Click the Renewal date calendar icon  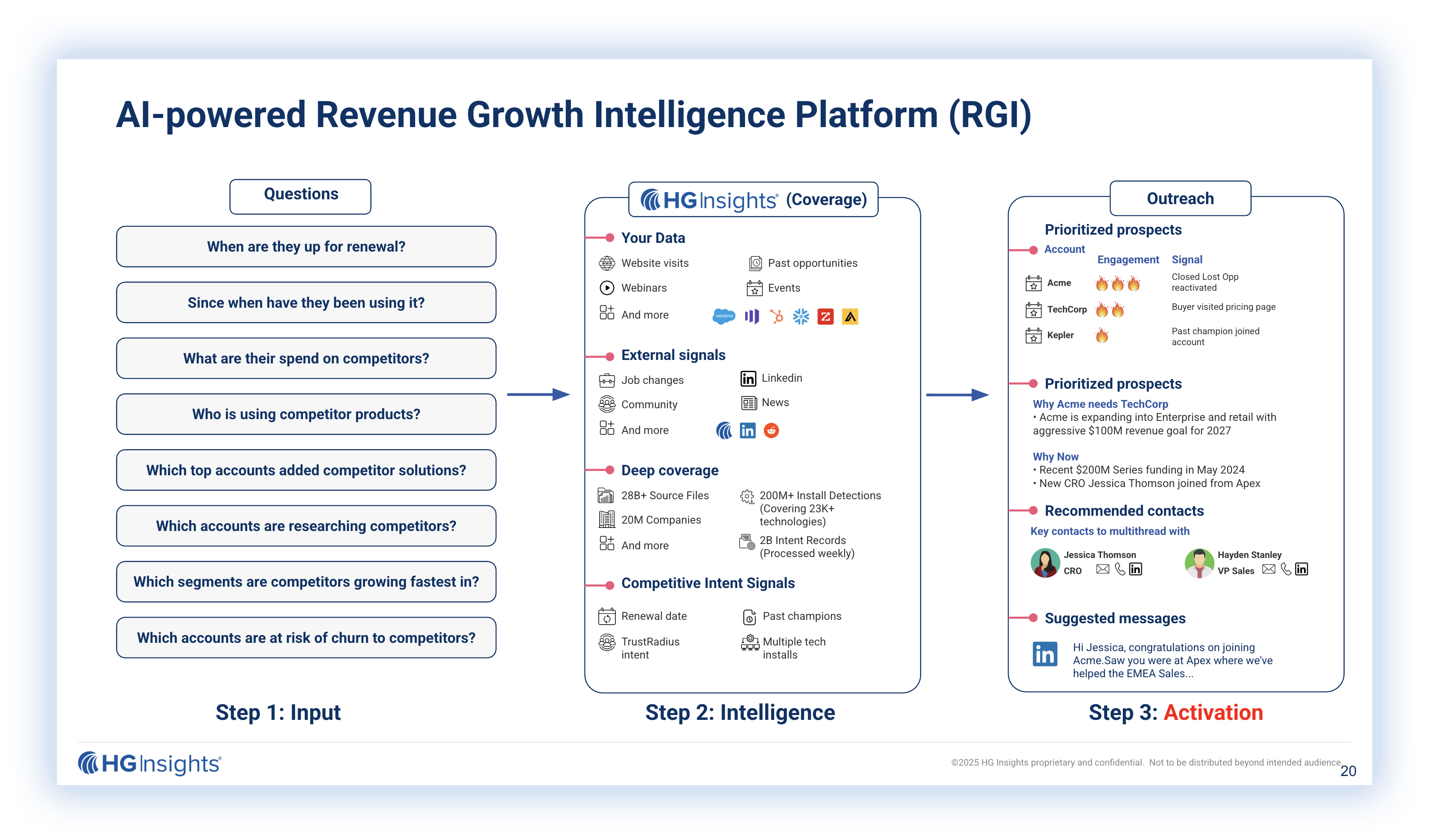coord(606,616)
